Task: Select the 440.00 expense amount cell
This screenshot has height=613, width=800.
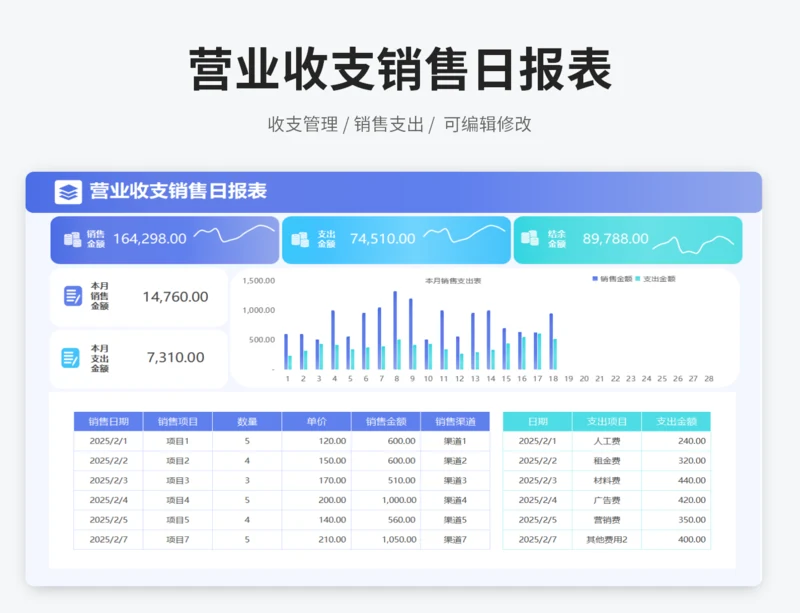Action: [x=676, y=480]
